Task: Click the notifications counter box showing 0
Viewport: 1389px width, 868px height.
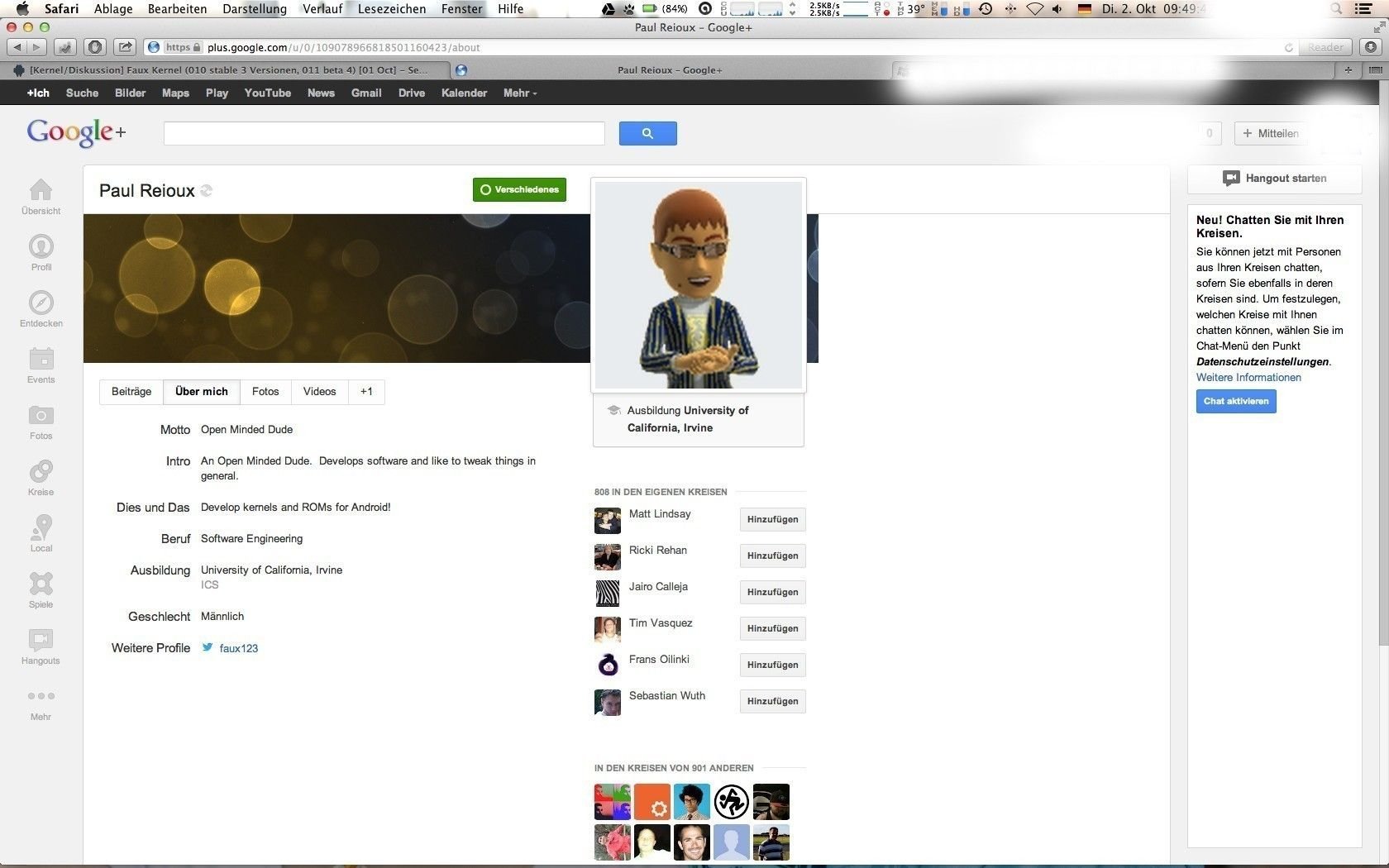Action: pyautogui.click(x=1209, y=133)
